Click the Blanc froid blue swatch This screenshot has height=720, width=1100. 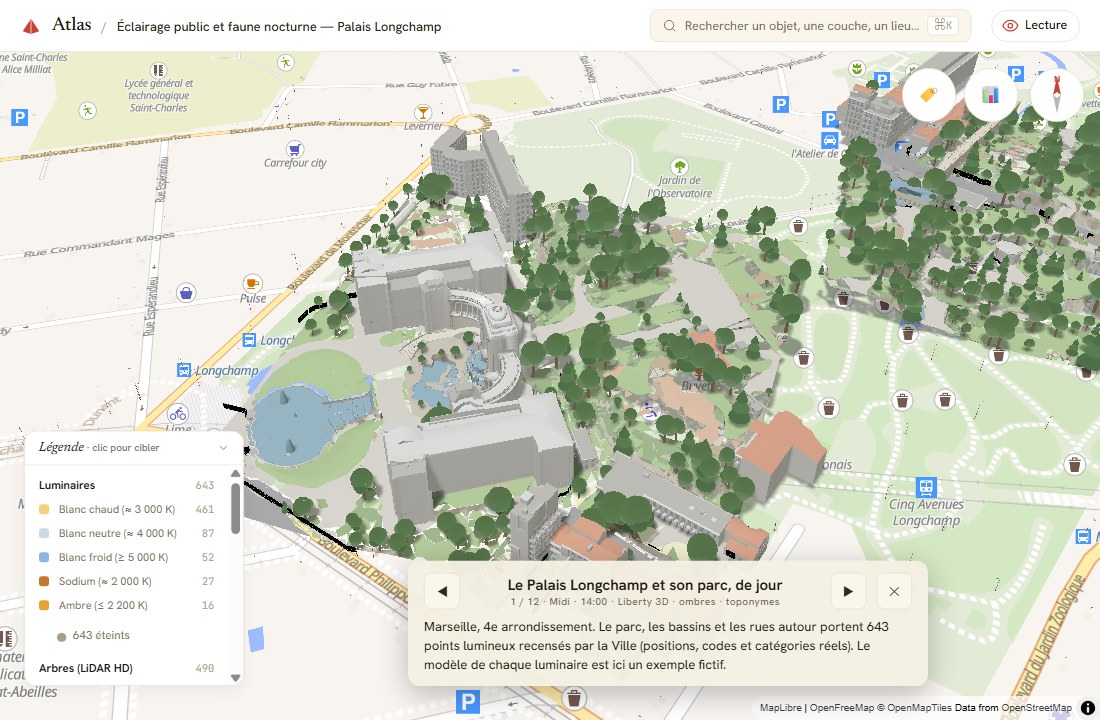(44, 557)
